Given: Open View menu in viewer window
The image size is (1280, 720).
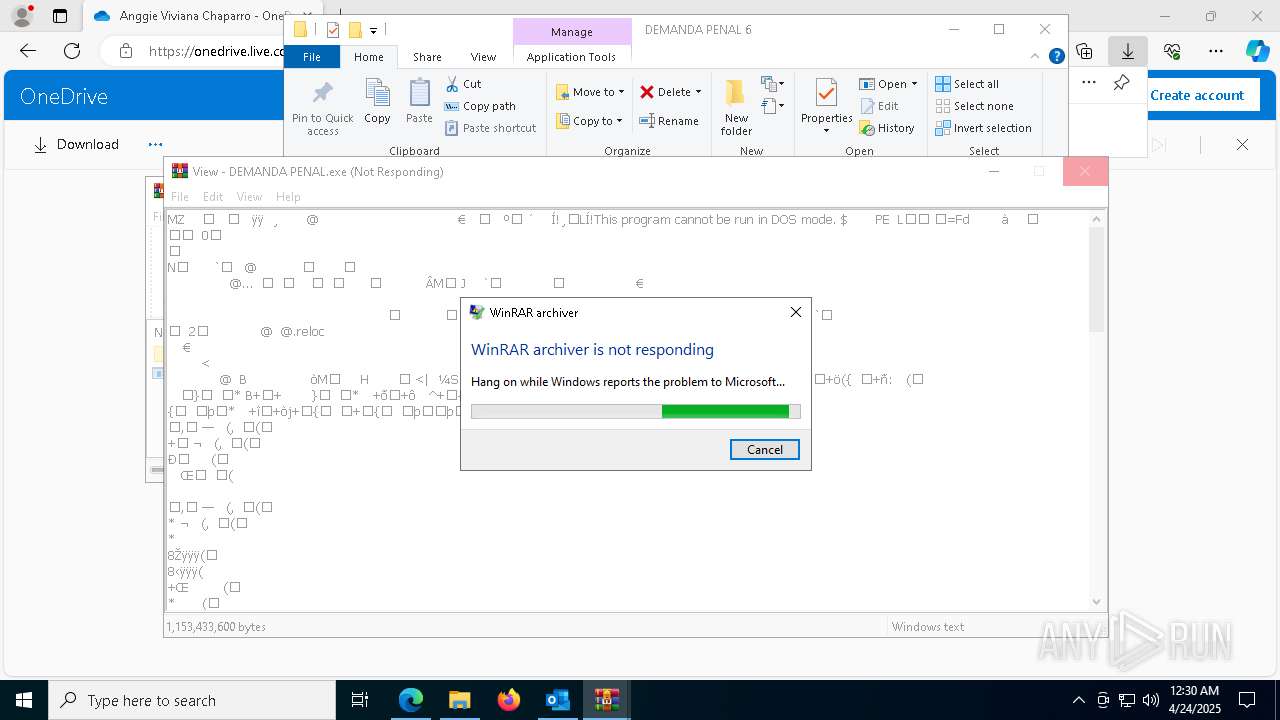Looking at the screenshot, I should coord(249,197).
